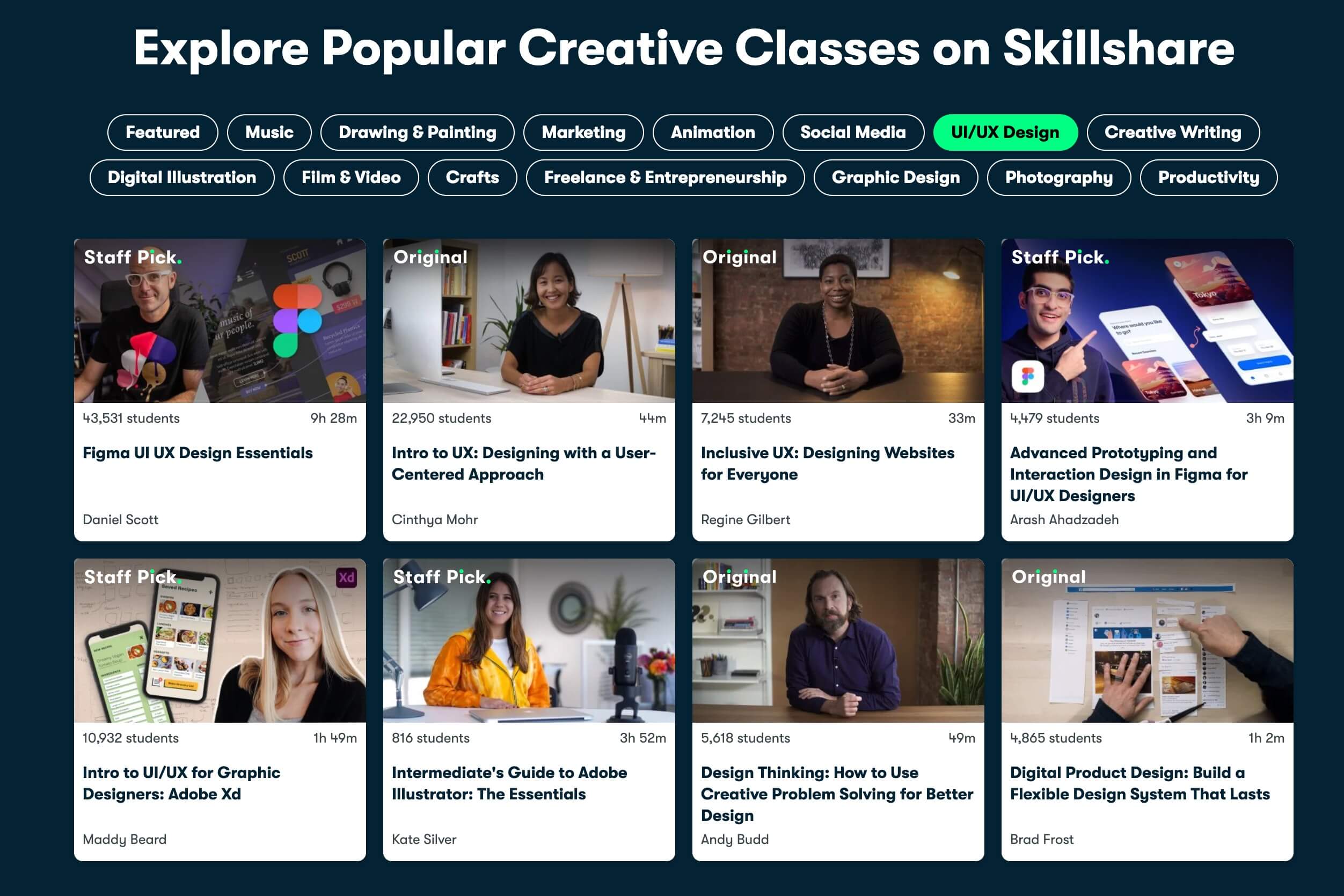The width and height of the screenshot is (1344, 896).
Task: Open the Inclusive UX class thumbnail
Action: point(837,320)
